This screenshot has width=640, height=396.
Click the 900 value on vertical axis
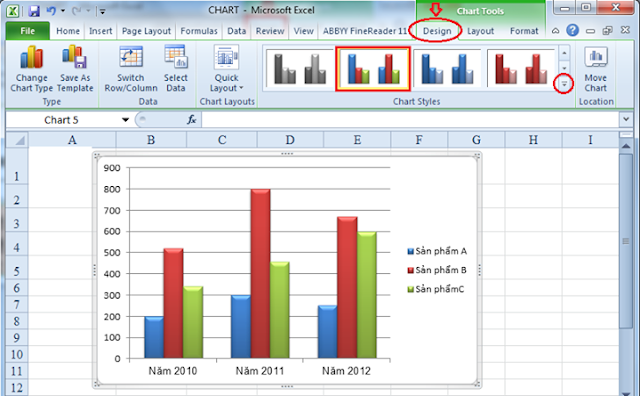tap(112, 168)
